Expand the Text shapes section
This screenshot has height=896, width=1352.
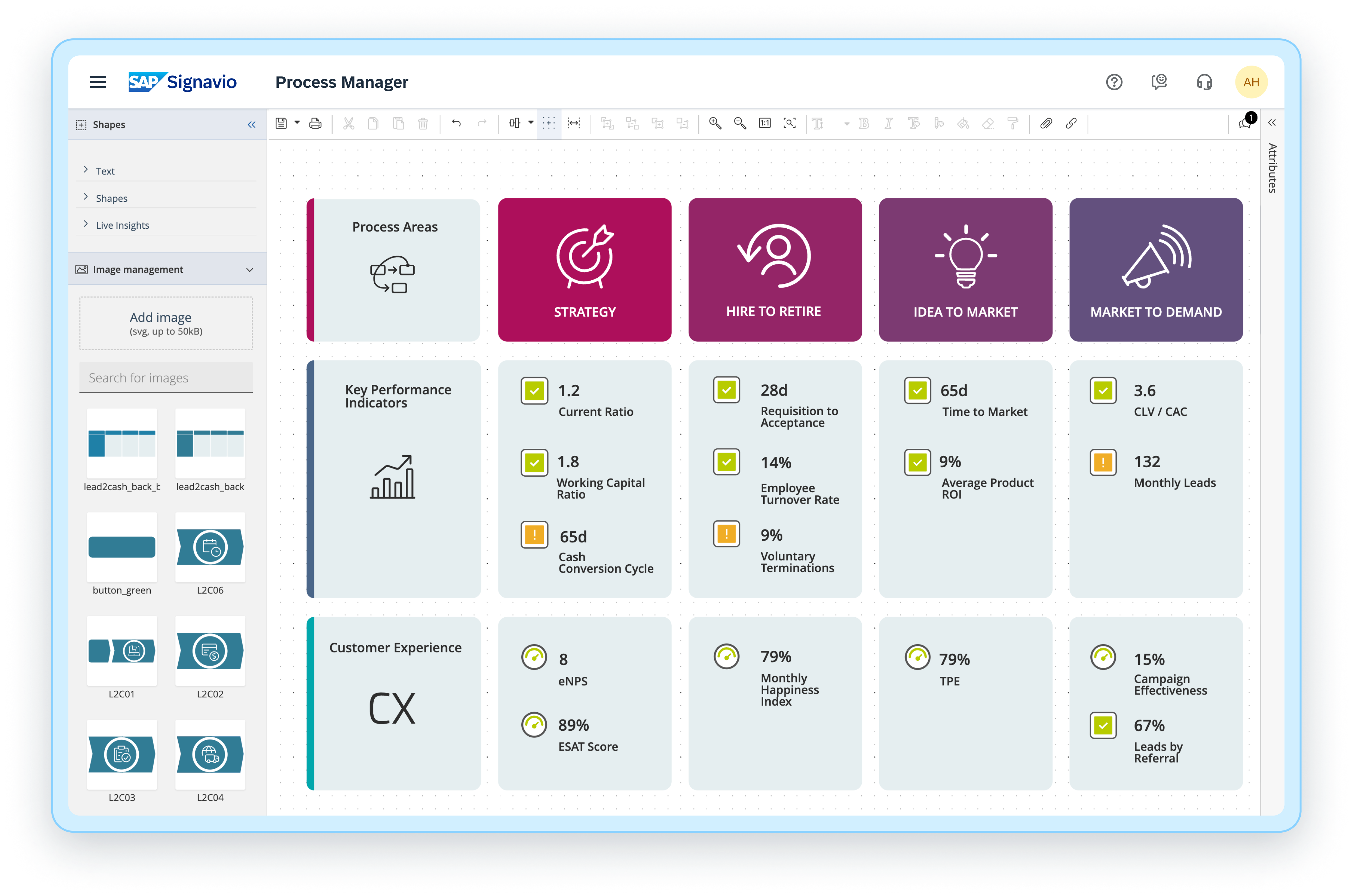[105, 170]
